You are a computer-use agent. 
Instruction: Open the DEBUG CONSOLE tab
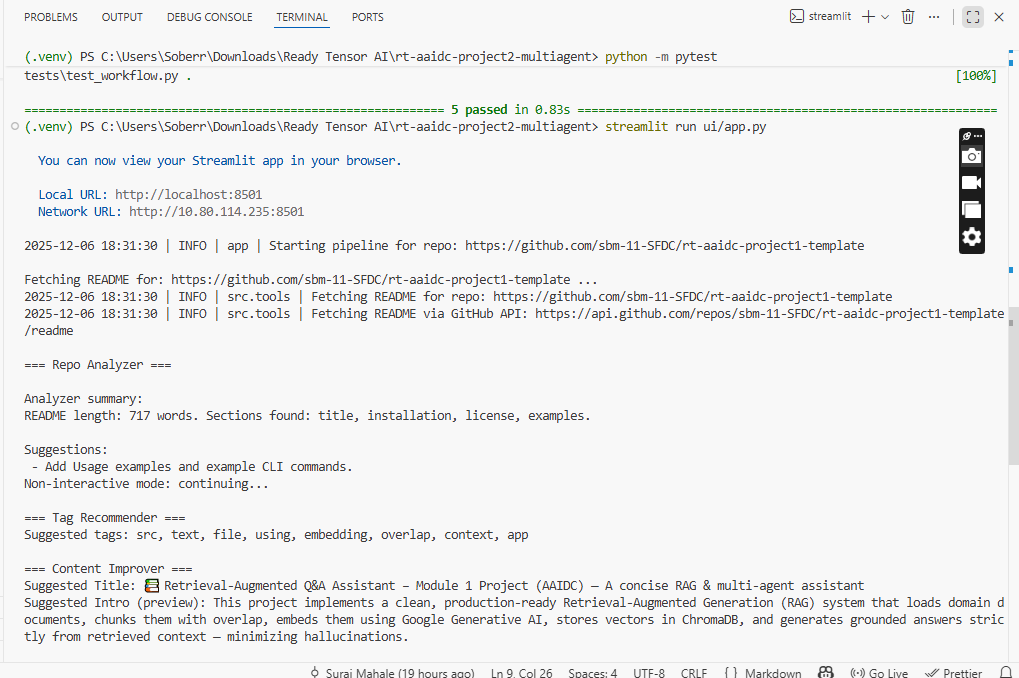tap(211, 17)
